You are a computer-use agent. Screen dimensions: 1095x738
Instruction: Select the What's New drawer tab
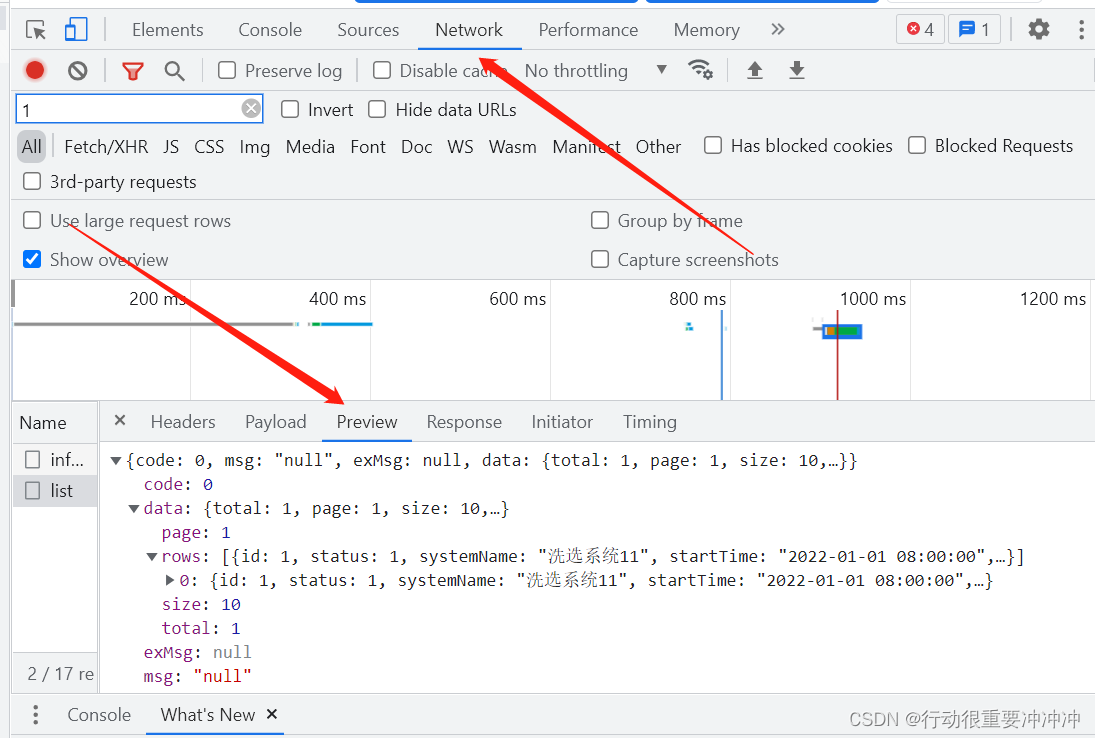click(207, 715)
